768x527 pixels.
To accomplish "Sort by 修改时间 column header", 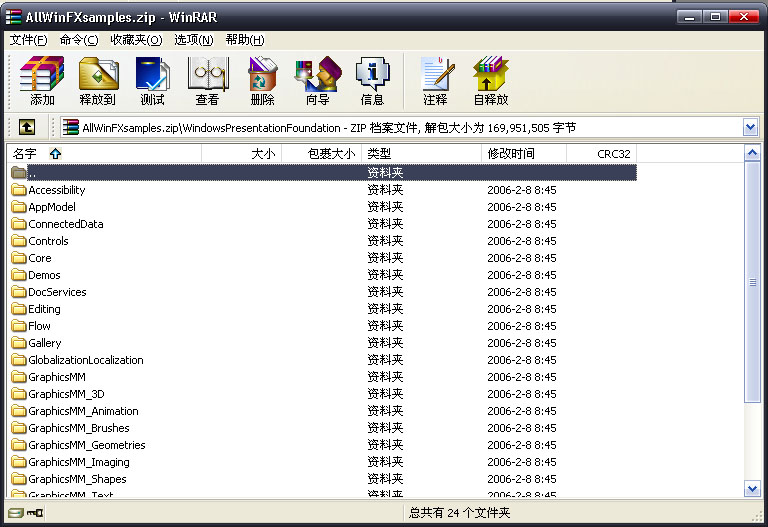I will 524,154.
